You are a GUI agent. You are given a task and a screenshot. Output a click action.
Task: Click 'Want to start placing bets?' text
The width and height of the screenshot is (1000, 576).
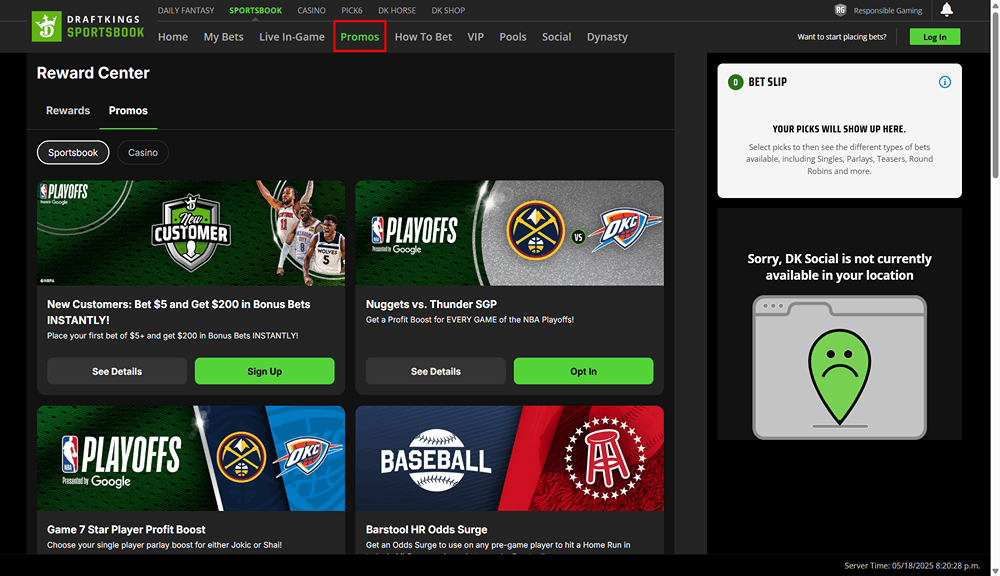point(842,37)
